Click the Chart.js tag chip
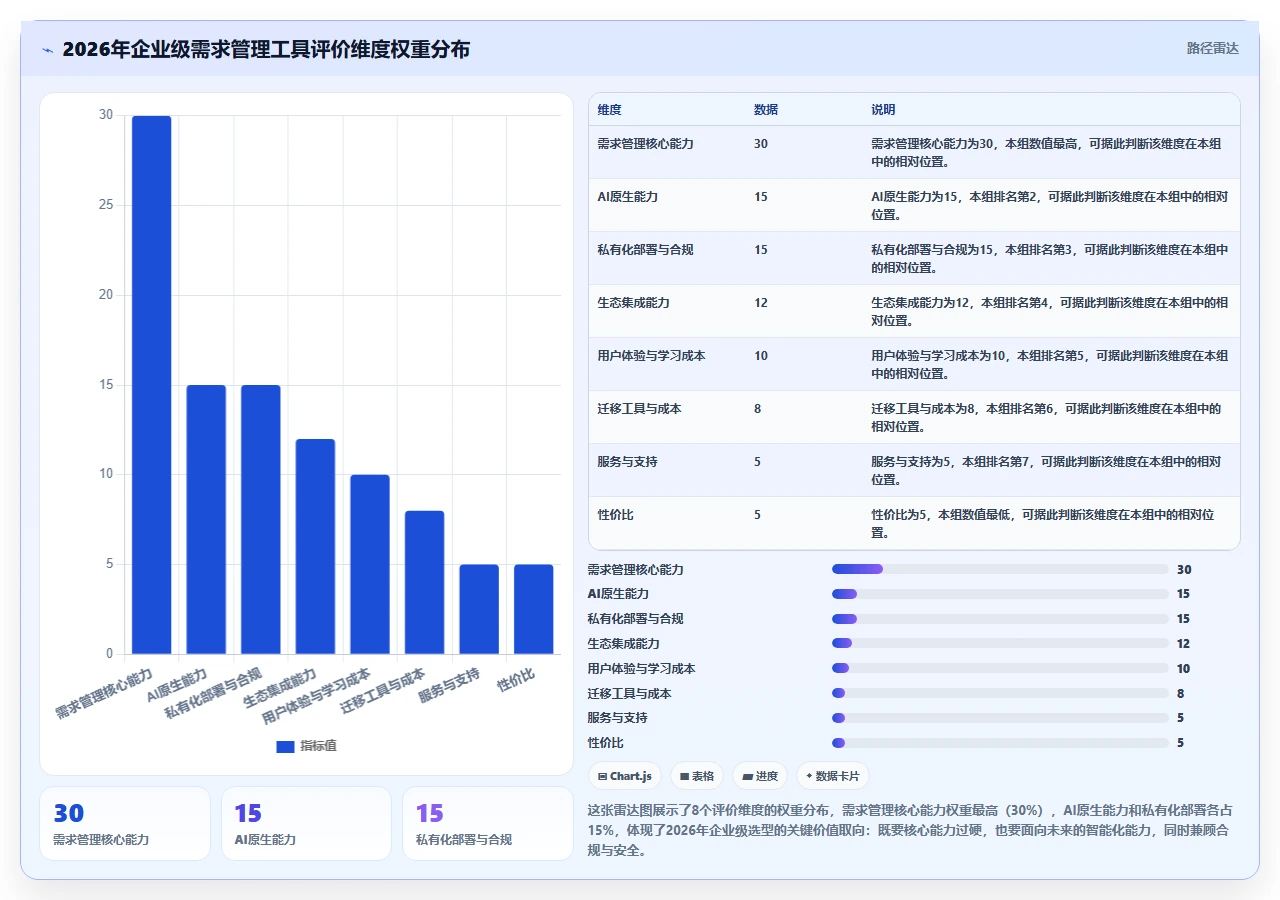Image resolution: width=1280 pixels, height=900 pixels. point(625,776)
